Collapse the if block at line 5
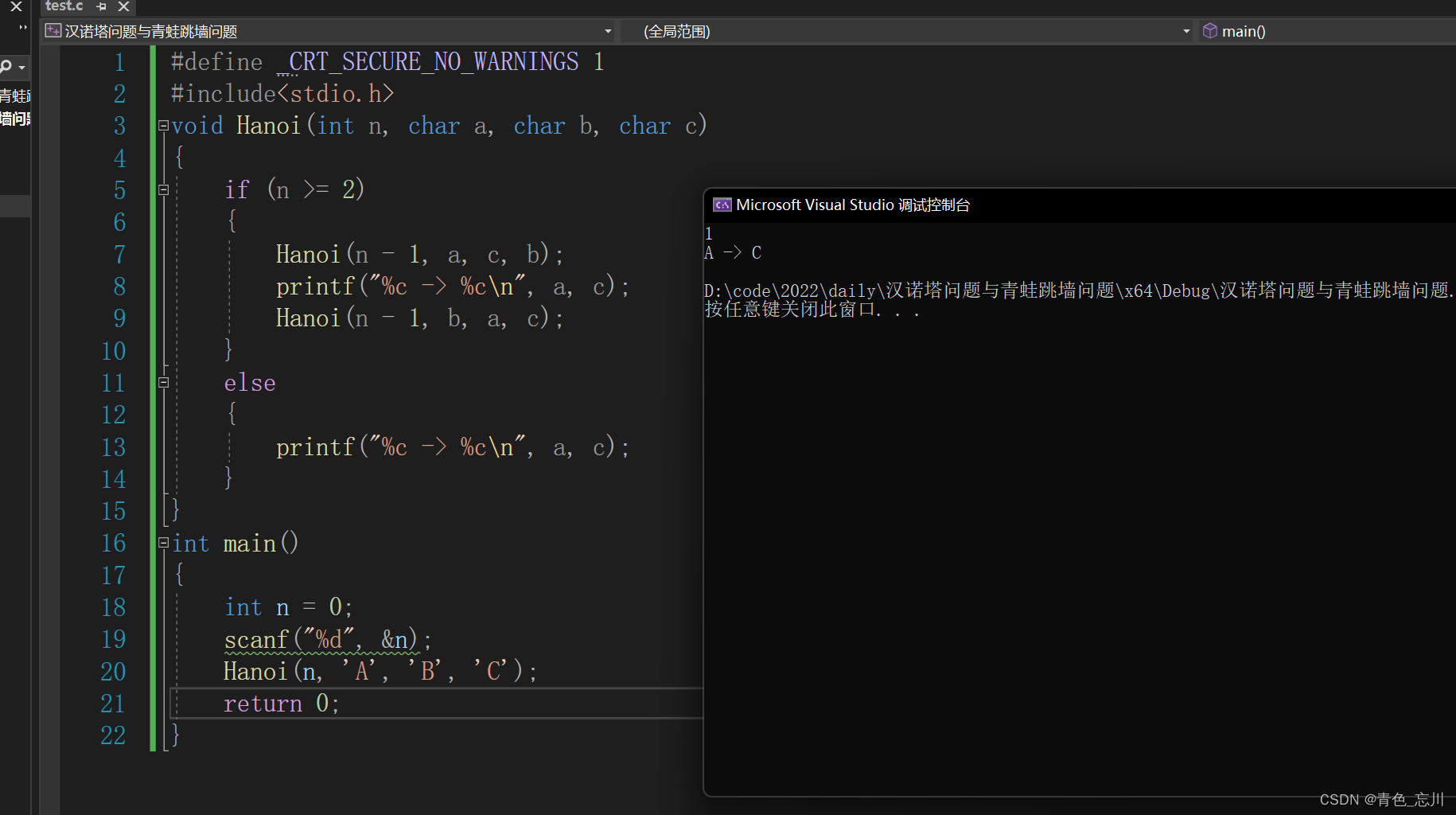This screenshot has height=815, width=1456. pyautogui.click(x=163, y=189)
